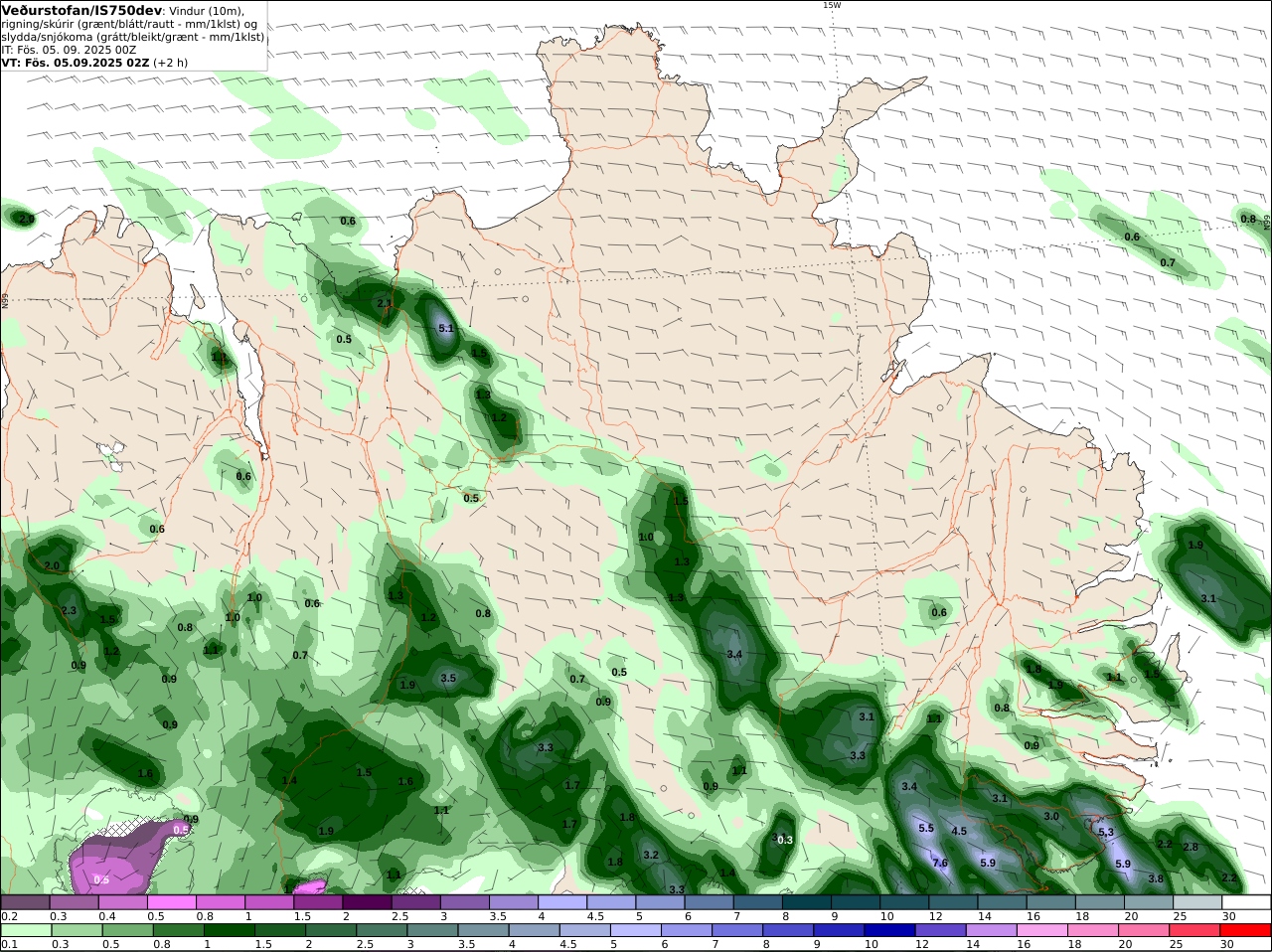Click the 2.3 precipitation value on the map
Viewport: 1272px width, 952px height.
tap(69, 610)
